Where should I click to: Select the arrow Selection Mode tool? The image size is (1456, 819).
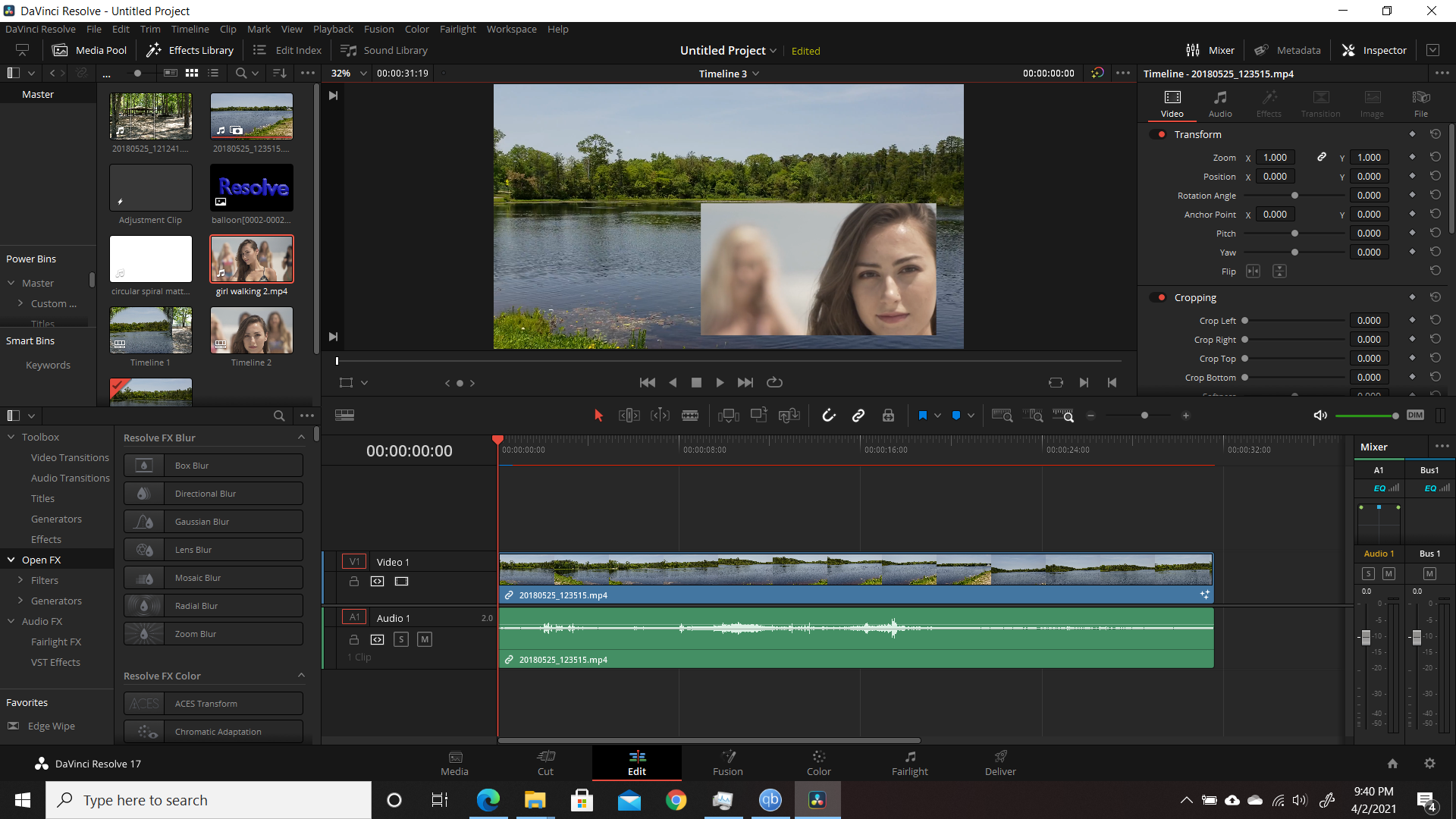coord(598,416)
